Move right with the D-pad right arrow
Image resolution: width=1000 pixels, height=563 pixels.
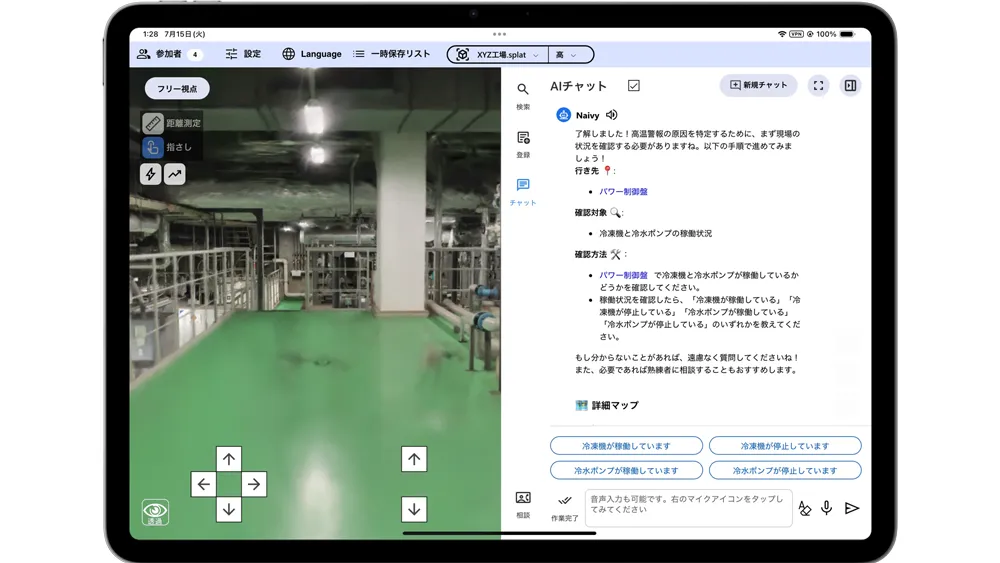pyautogui.click(x=254, y=484)
